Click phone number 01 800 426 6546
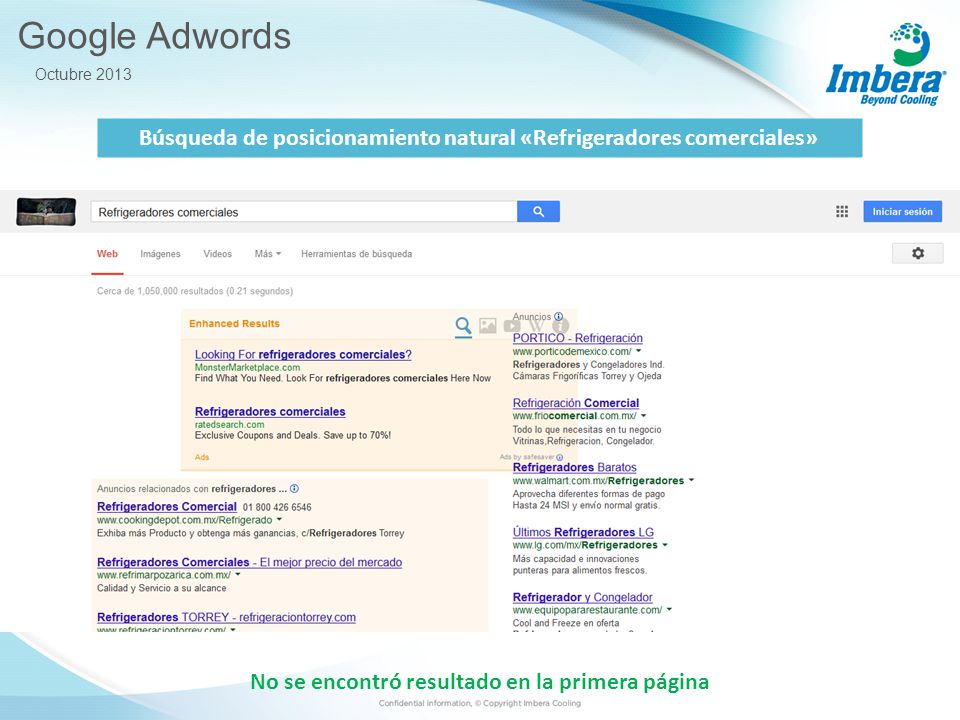The width and height of the screenshot is (960, 720). (277, 508)
